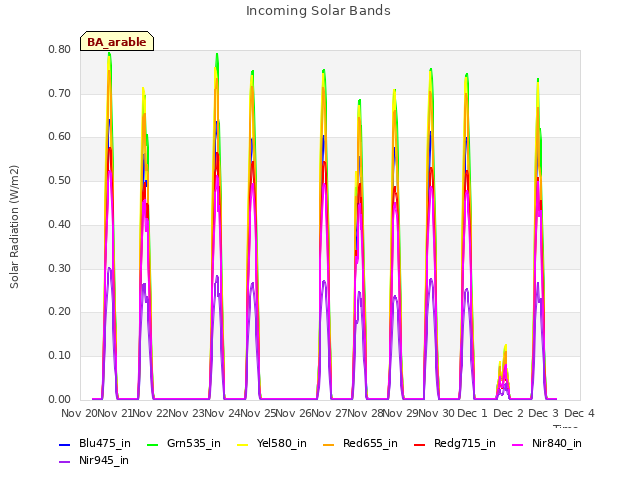Click the 0.70 y-axis tick label

tap(60, 93)
